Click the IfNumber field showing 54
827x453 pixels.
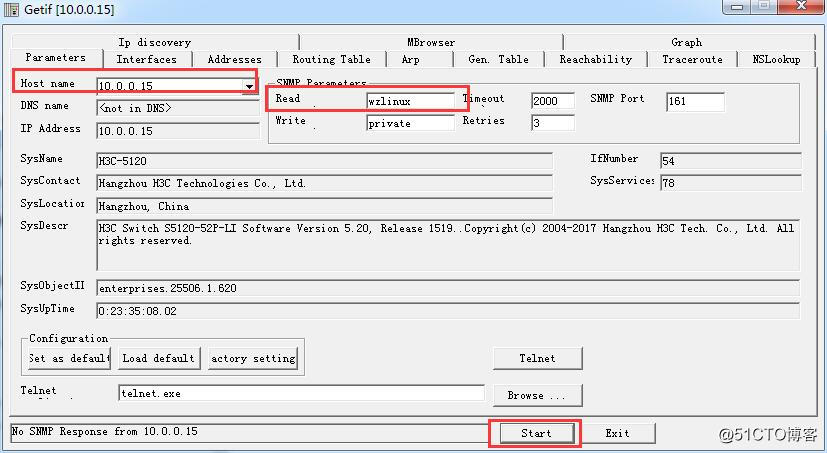click(730, 161)
